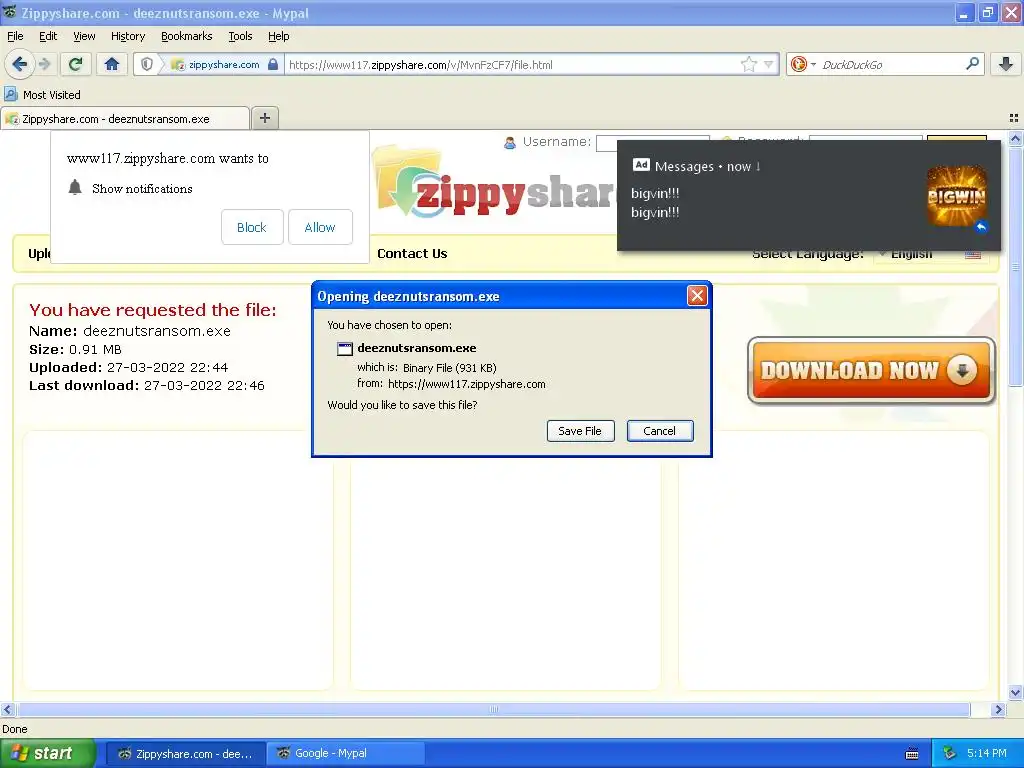Block notifications from zippyshare
This screenshot has width=1024, height=768.
(x=252, y=227)
